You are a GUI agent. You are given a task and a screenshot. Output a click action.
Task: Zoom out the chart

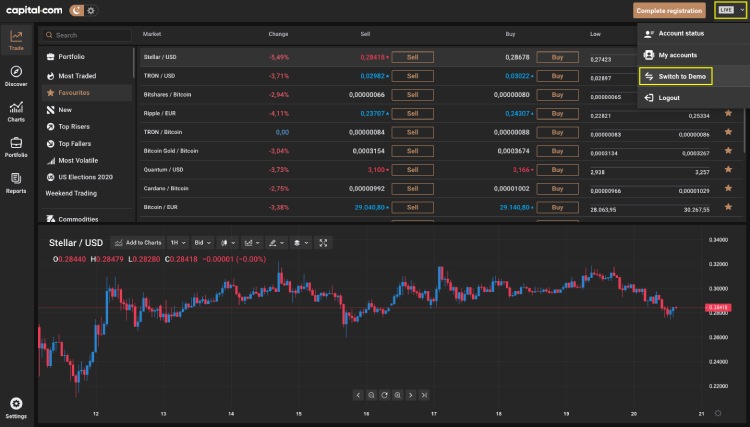pyautogui.click(x=371, y=395)
